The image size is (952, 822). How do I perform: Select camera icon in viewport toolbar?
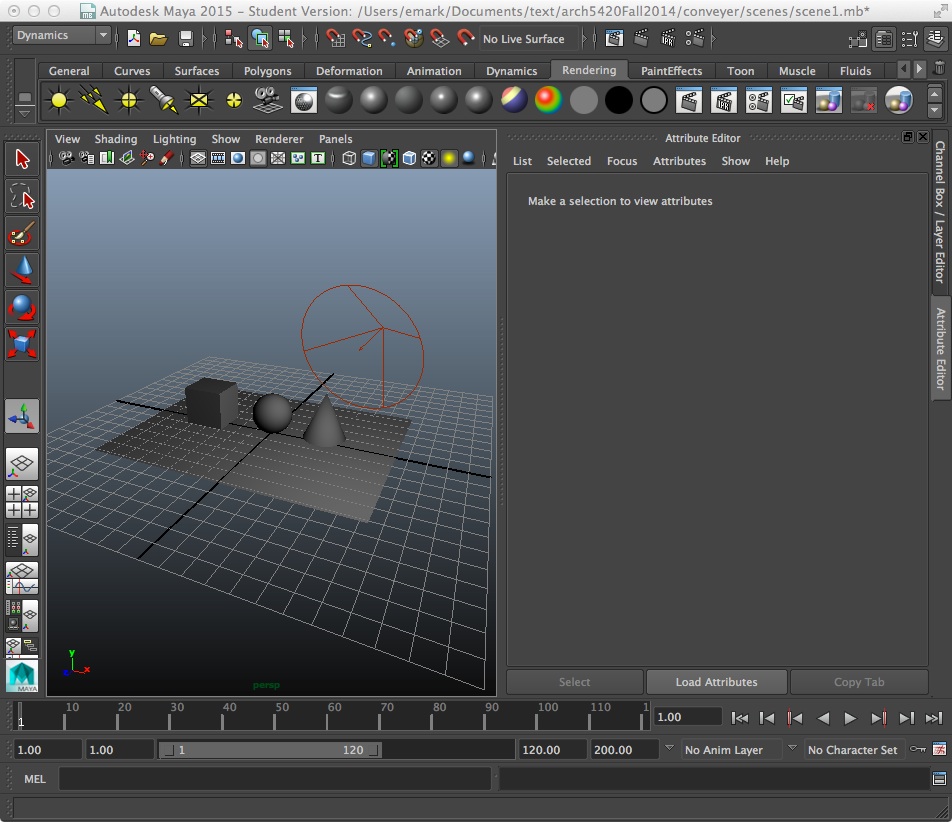66,158
